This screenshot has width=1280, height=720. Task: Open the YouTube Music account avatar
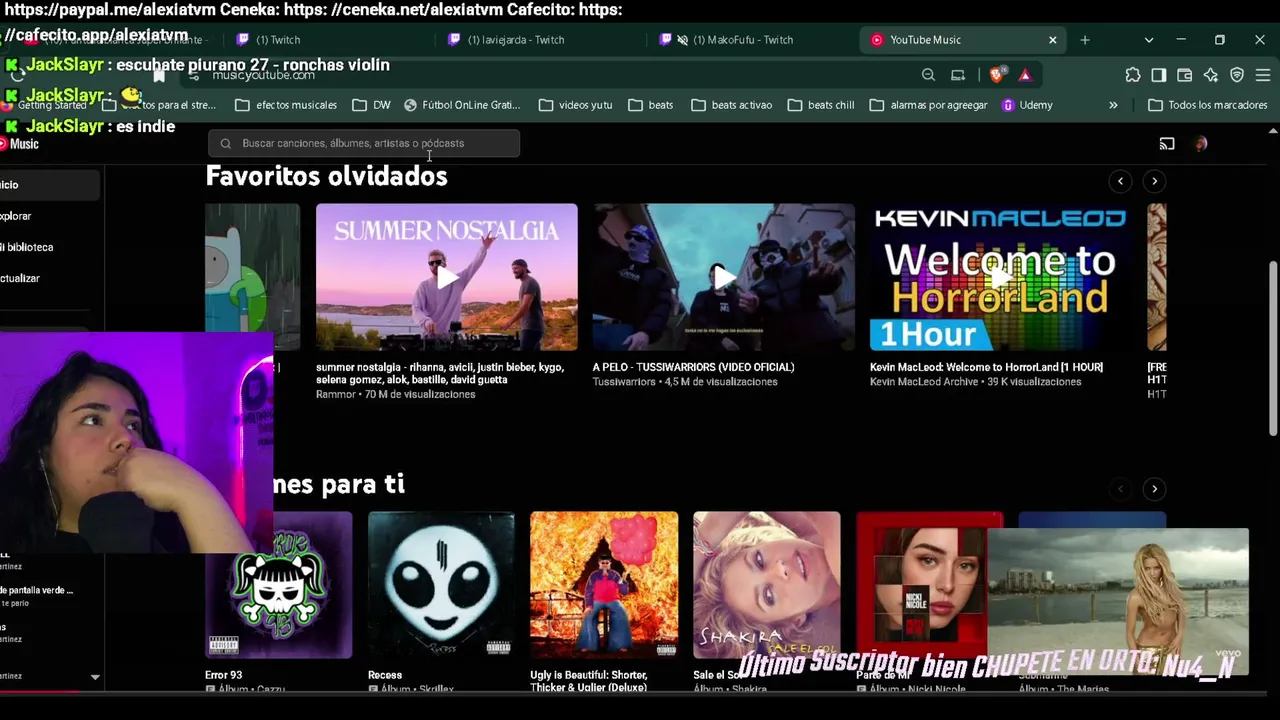pos(1201,143)
